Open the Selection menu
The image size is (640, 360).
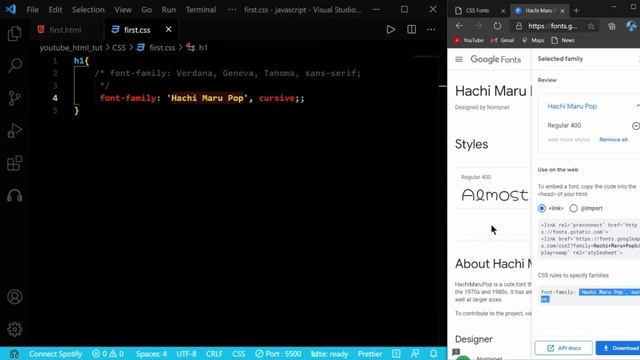coord(88,10)
